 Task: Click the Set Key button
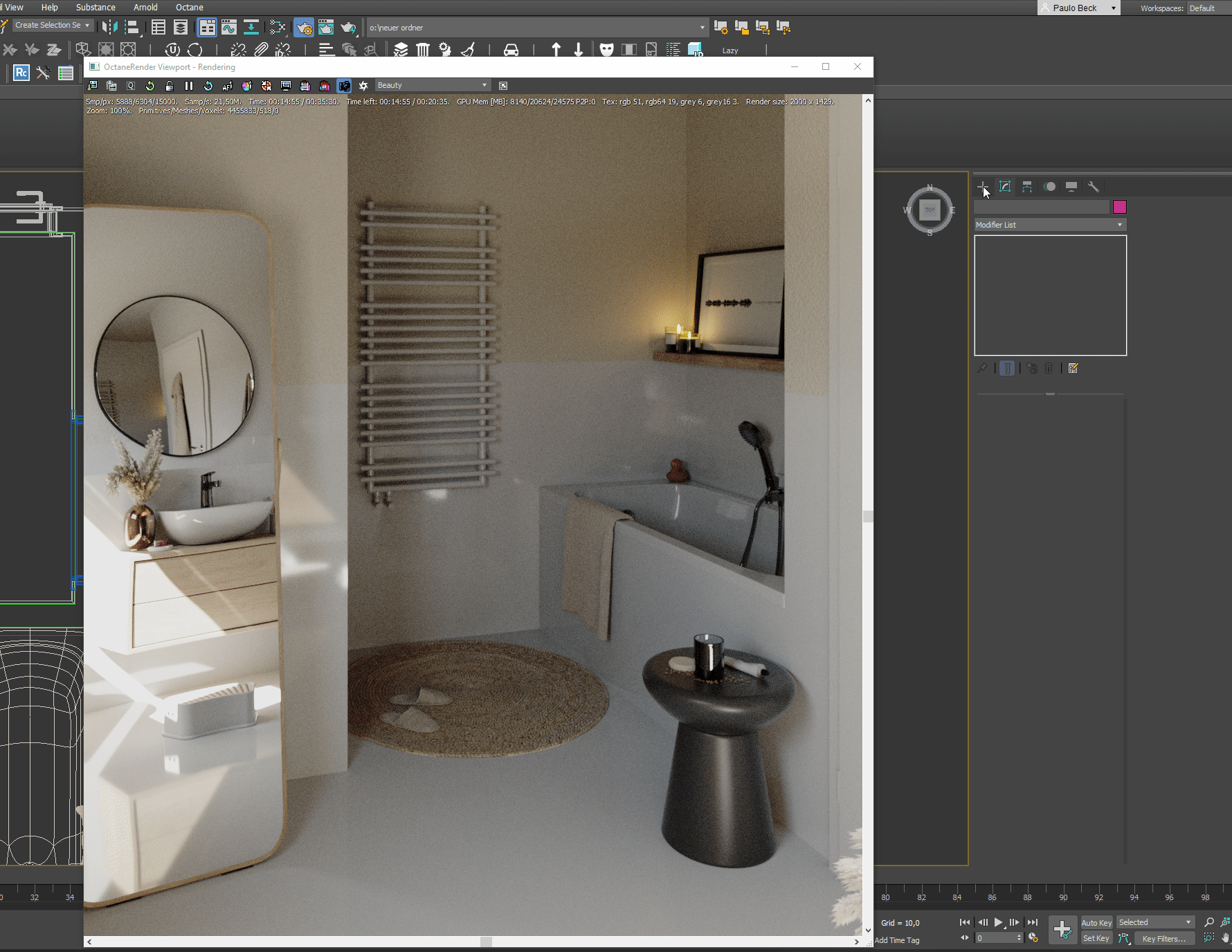point(1096,938)
